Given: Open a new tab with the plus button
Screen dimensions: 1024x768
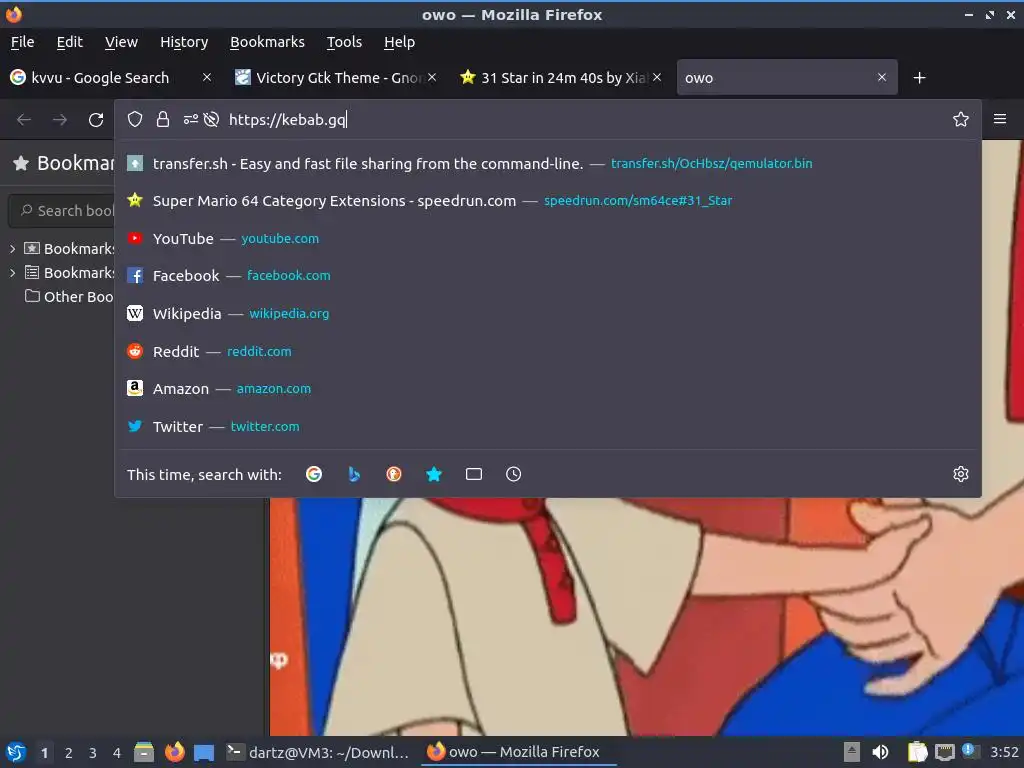Looking at the screenshot, I should (919, 78).
